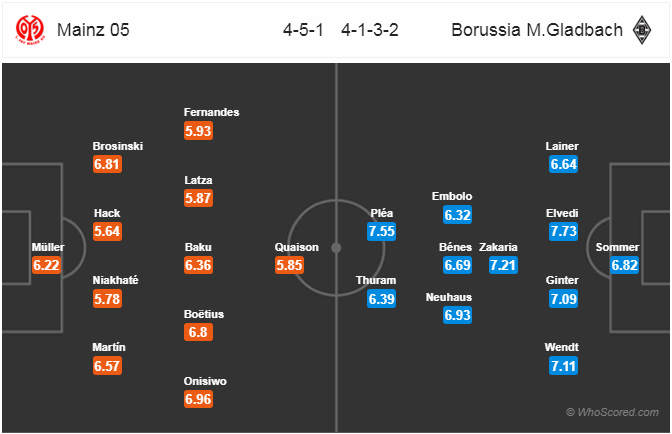Click the Fernandes player name
The image size is (672, 434).
click(x=211, y=112)
